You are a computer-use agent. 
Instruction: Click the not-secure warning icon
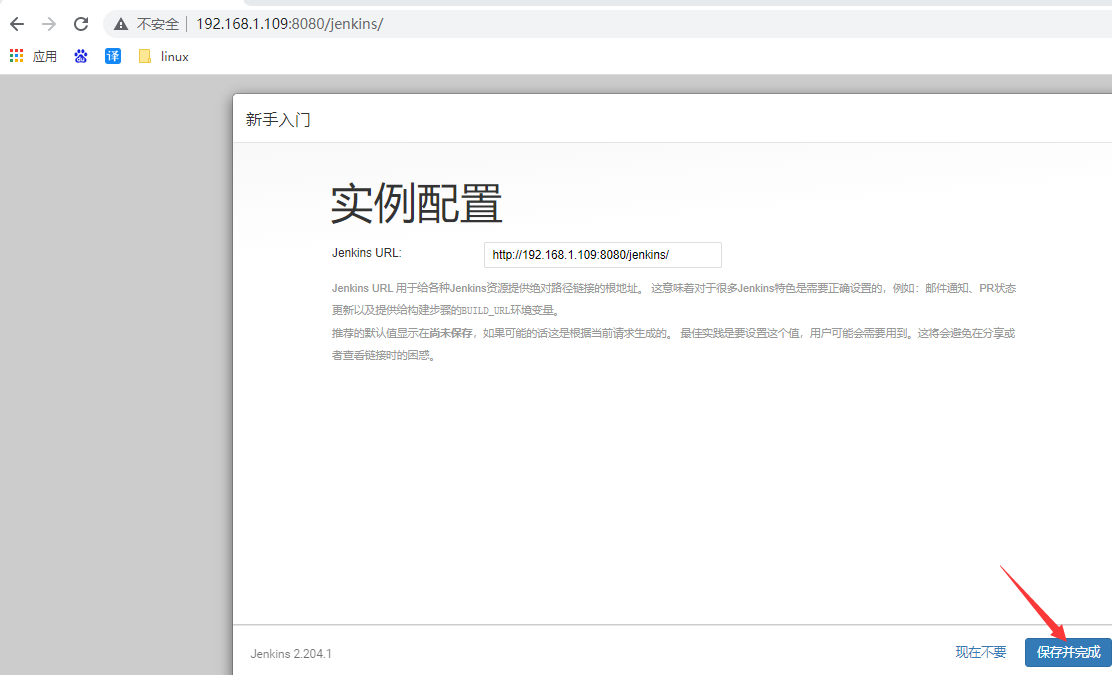click(121, 24)
